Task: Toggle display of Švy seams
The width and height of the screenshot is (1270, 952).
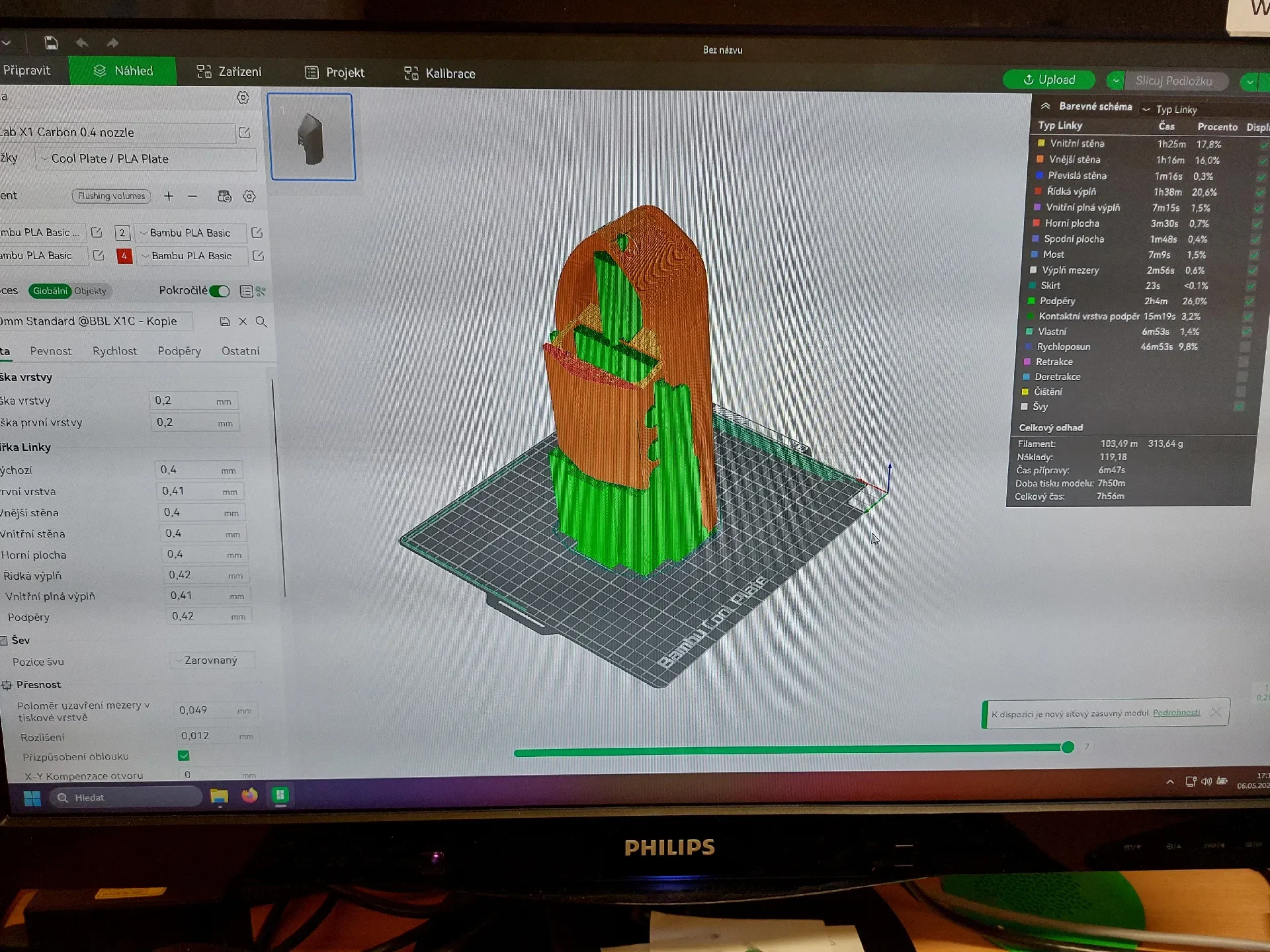Action: [x=1239, y=407]
